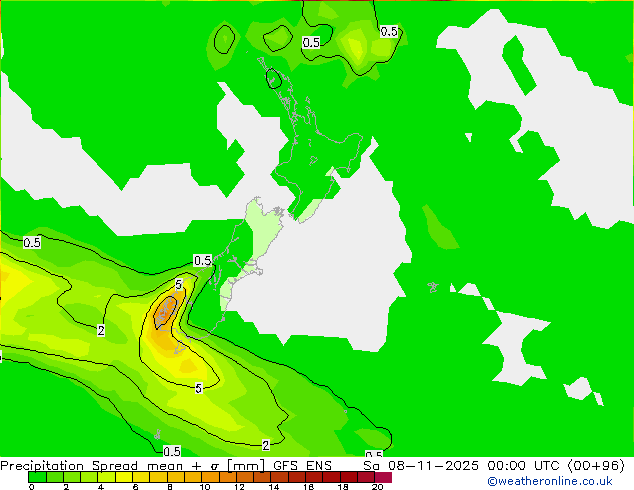
Task: Click the small oval contour over Northland
Action: pos(273,78)
